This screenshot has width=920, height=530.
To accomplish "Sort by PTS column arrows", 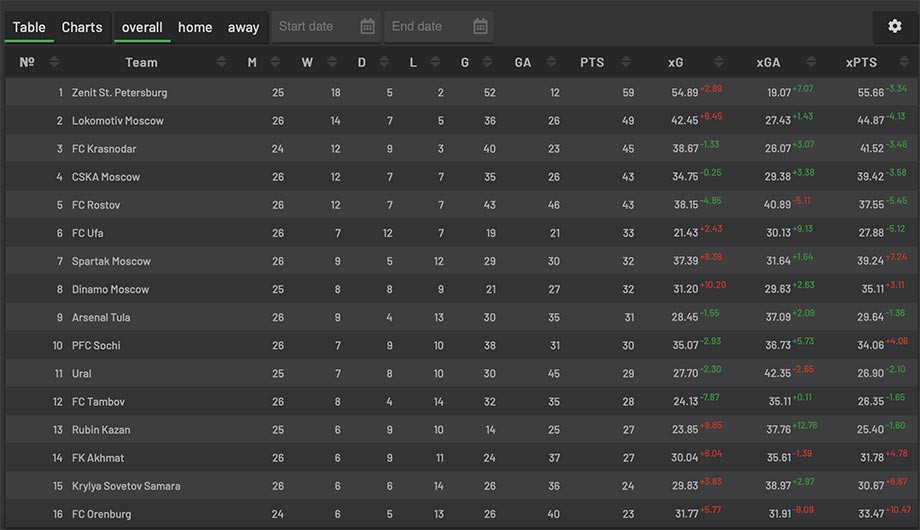I will (x=625, y=62).
